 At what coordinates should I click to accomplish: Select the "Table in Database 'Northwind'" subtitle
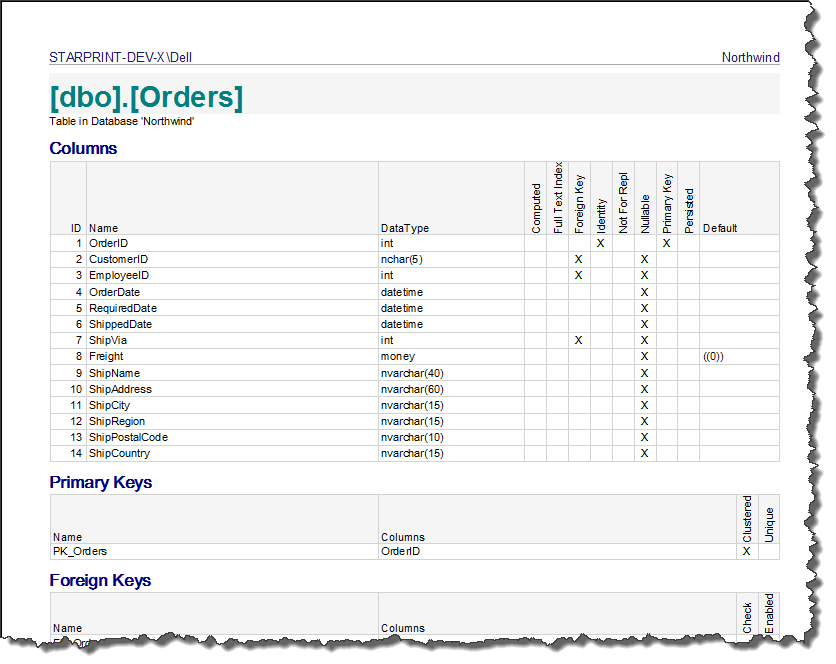click(122, 122)
